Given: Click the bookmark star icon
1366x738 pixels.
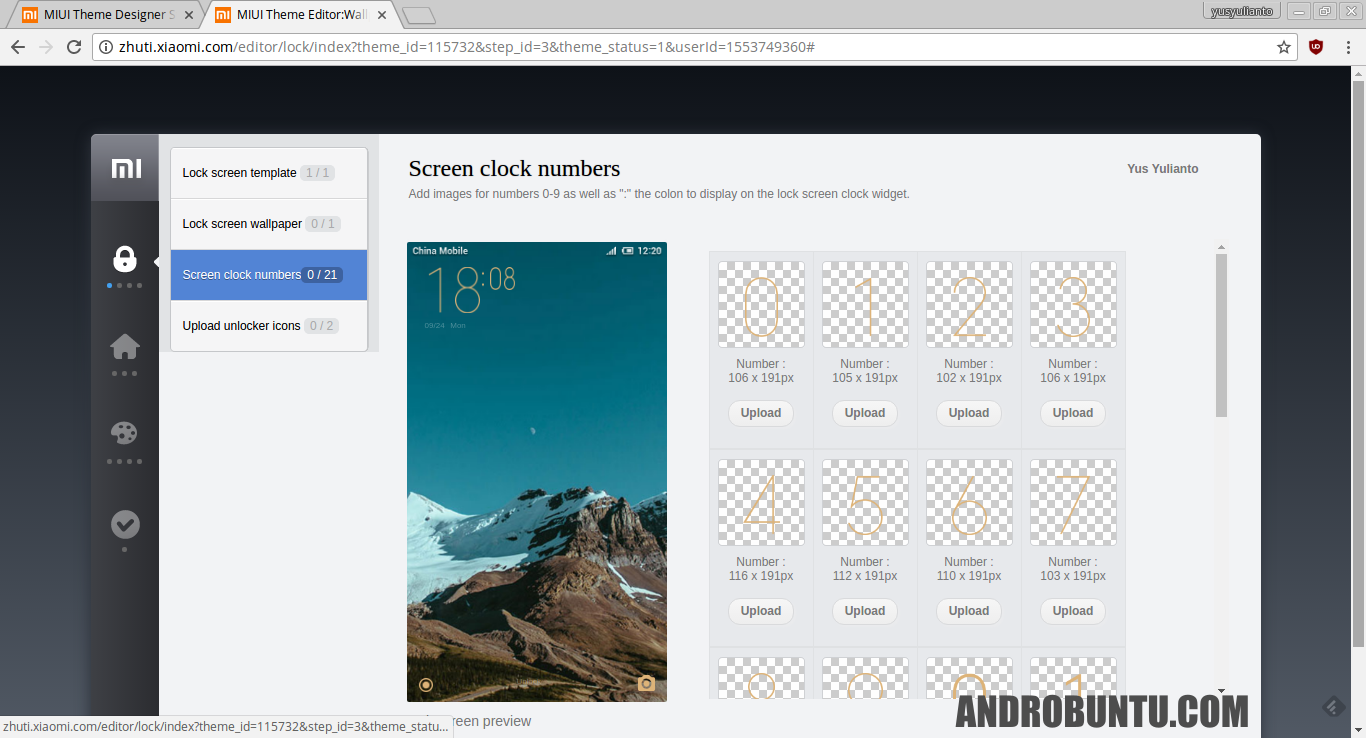Looking at the screenshot, I should pyautogui.click(x=1283, y=46).
